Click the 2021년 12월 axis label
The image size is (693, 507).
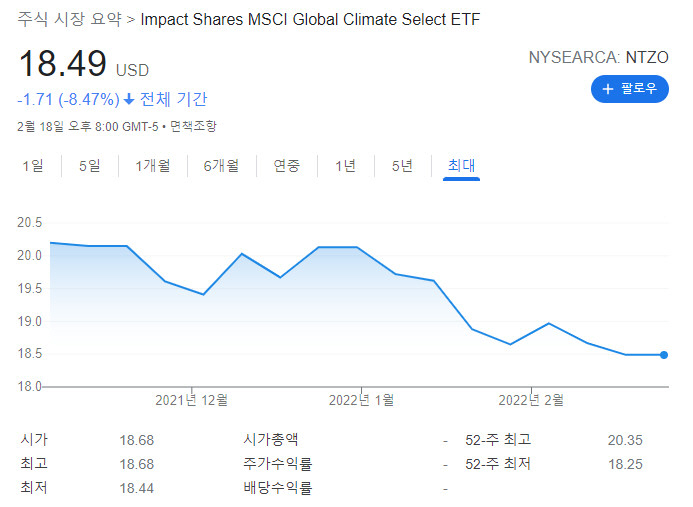pos(191,400)
